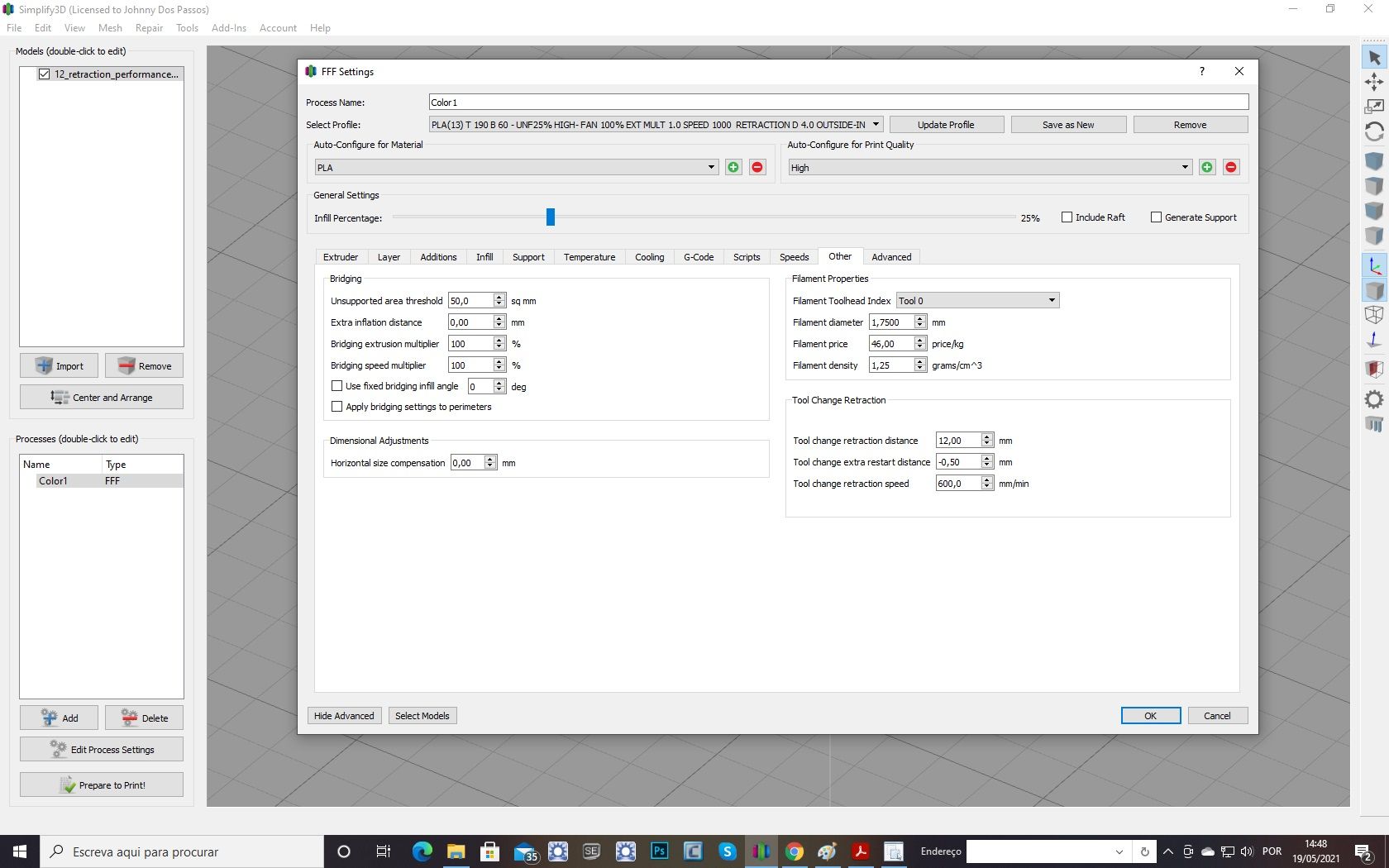
Task: Show wireframe model view icon
Action: 1373,314
